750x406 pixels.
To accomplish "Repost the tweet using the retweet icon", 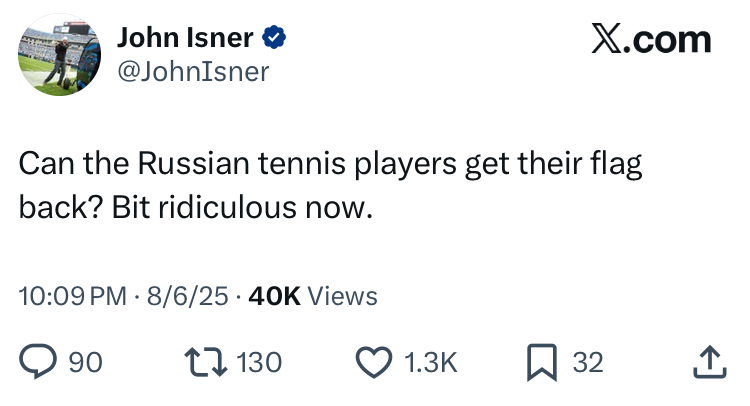I will click(x=205, y=361).
